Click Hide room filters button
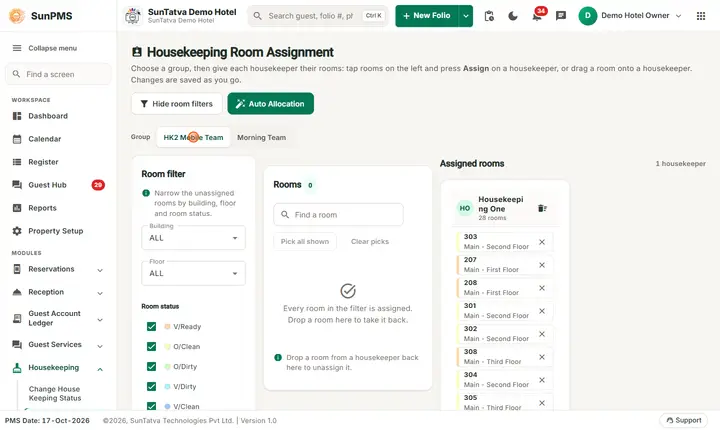 [x=177, y=104]
